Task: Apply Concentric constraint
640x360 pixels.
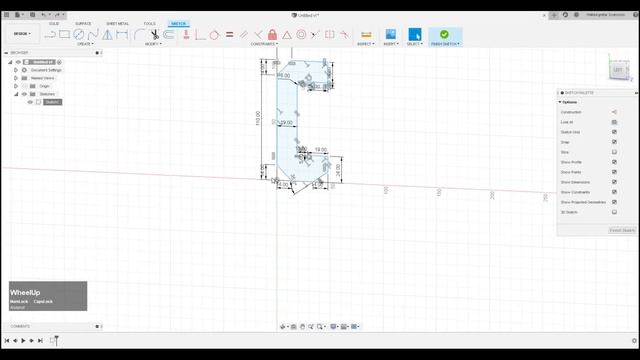Action: pos(301,35)
